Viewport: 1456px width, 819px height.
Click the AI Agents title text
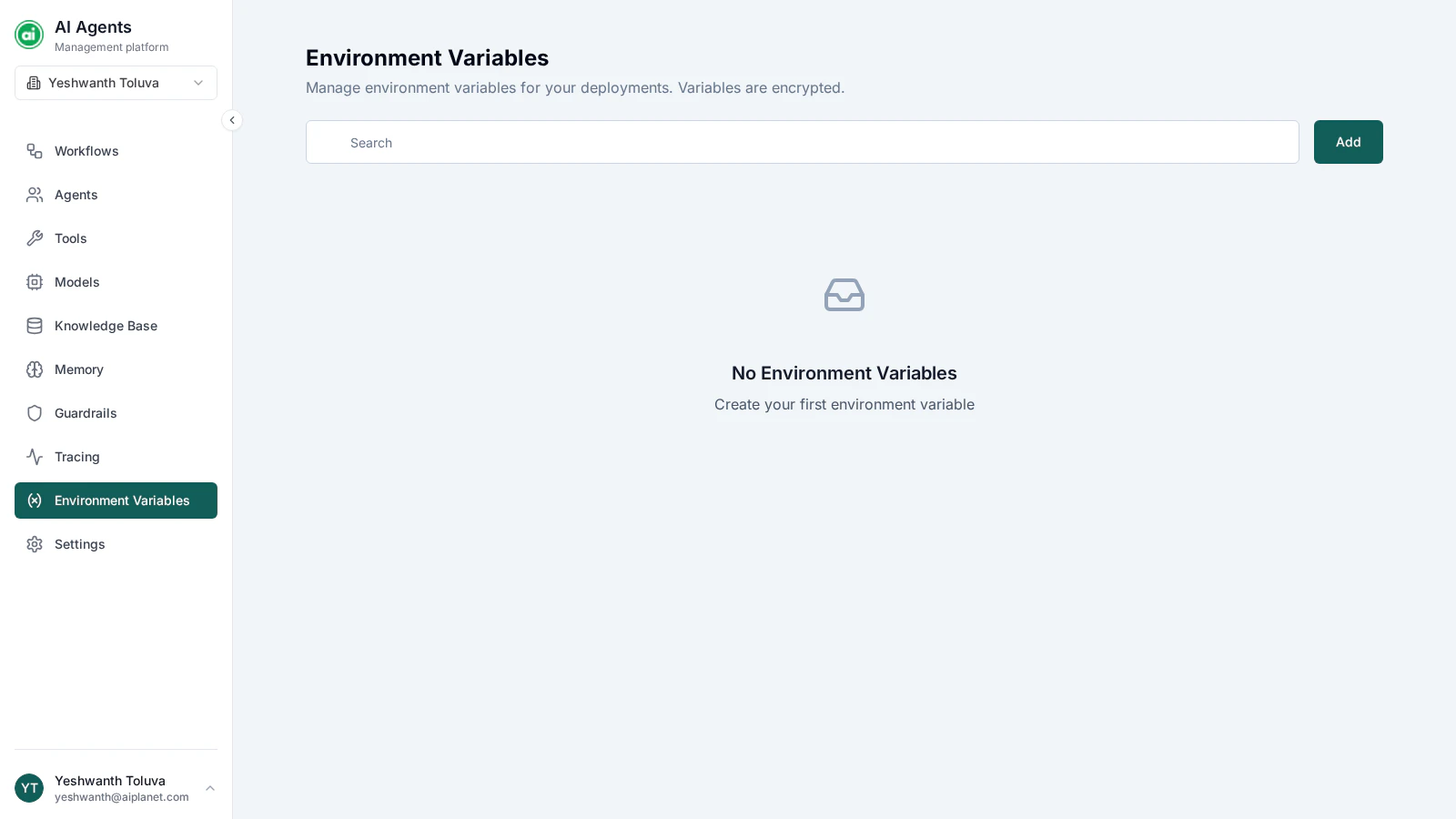(x=93, y=27)
